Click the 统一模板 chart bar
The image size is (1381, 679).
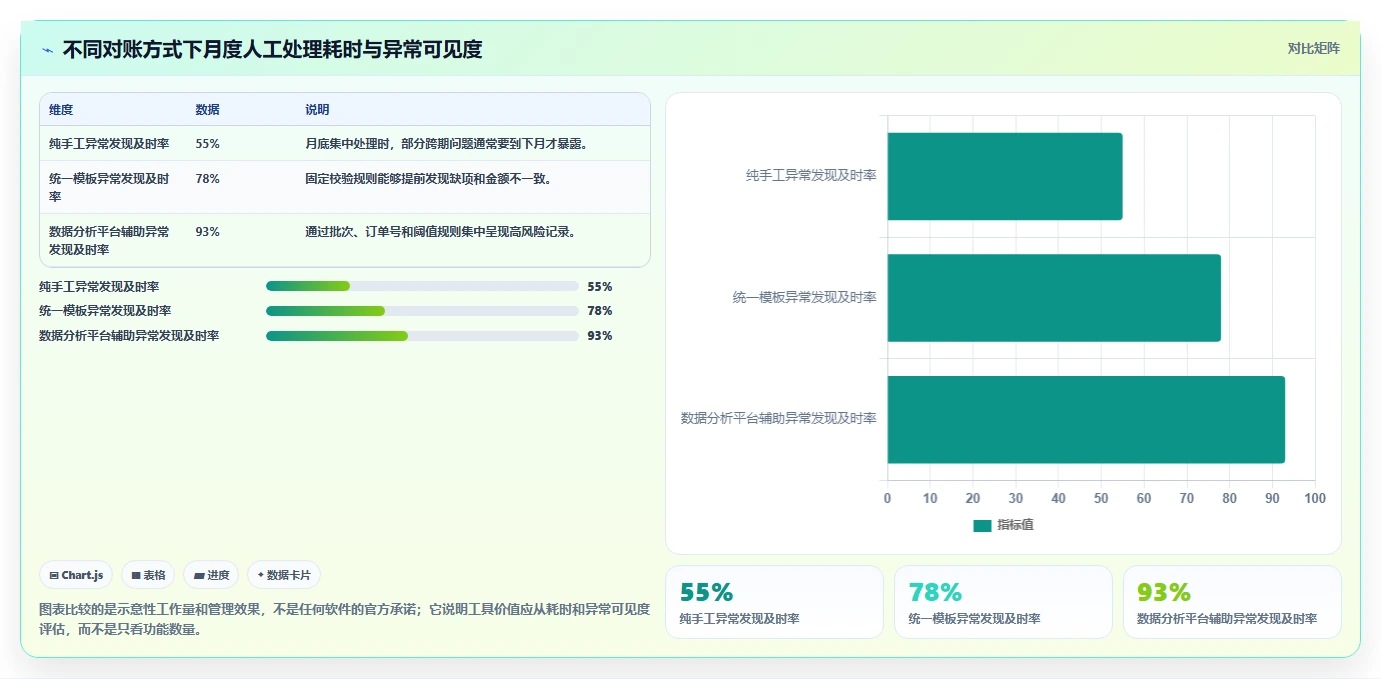[1053, 298]
